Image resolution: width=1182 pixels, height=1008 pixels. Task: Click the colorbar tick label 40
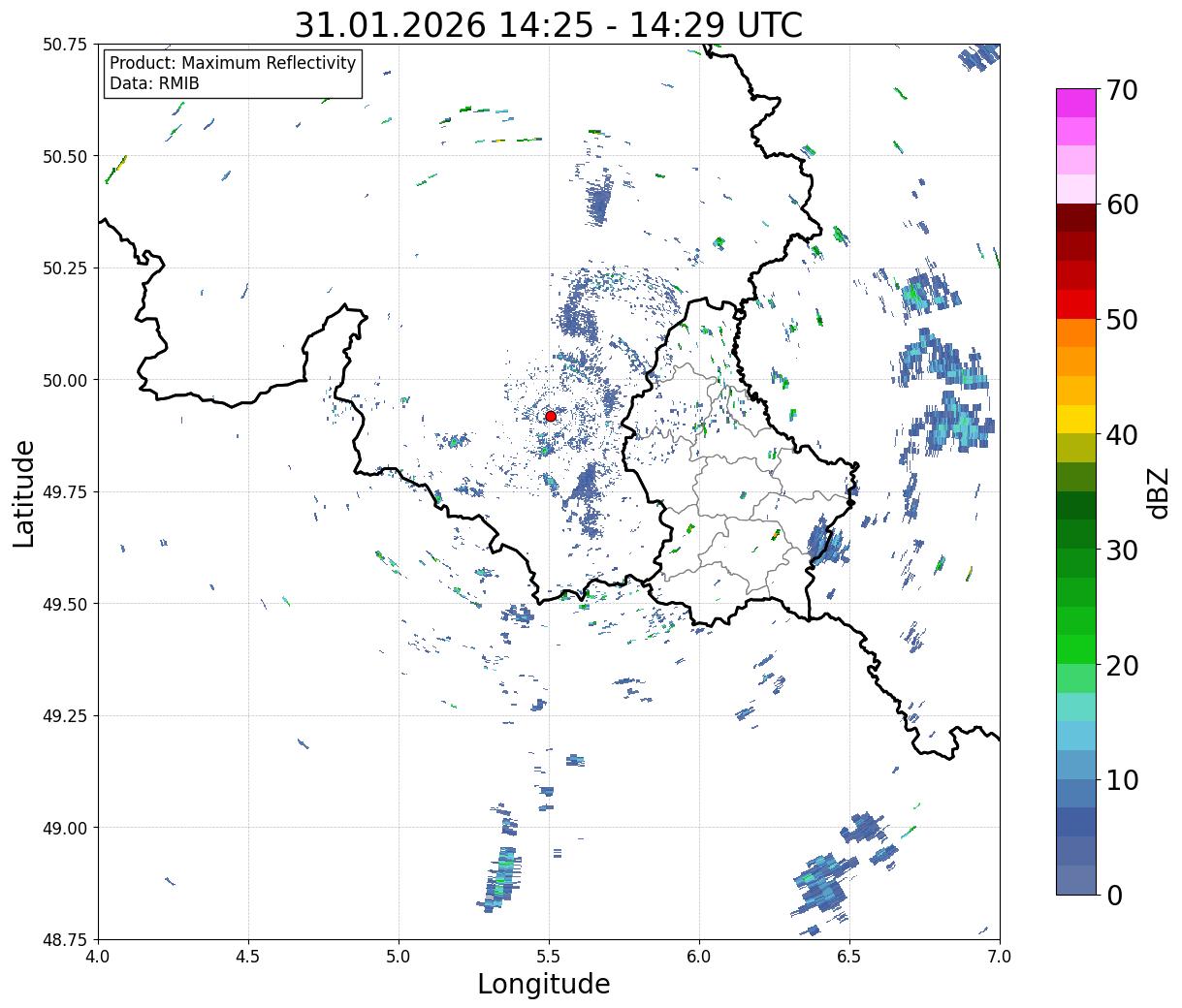tap(1122, 435)
